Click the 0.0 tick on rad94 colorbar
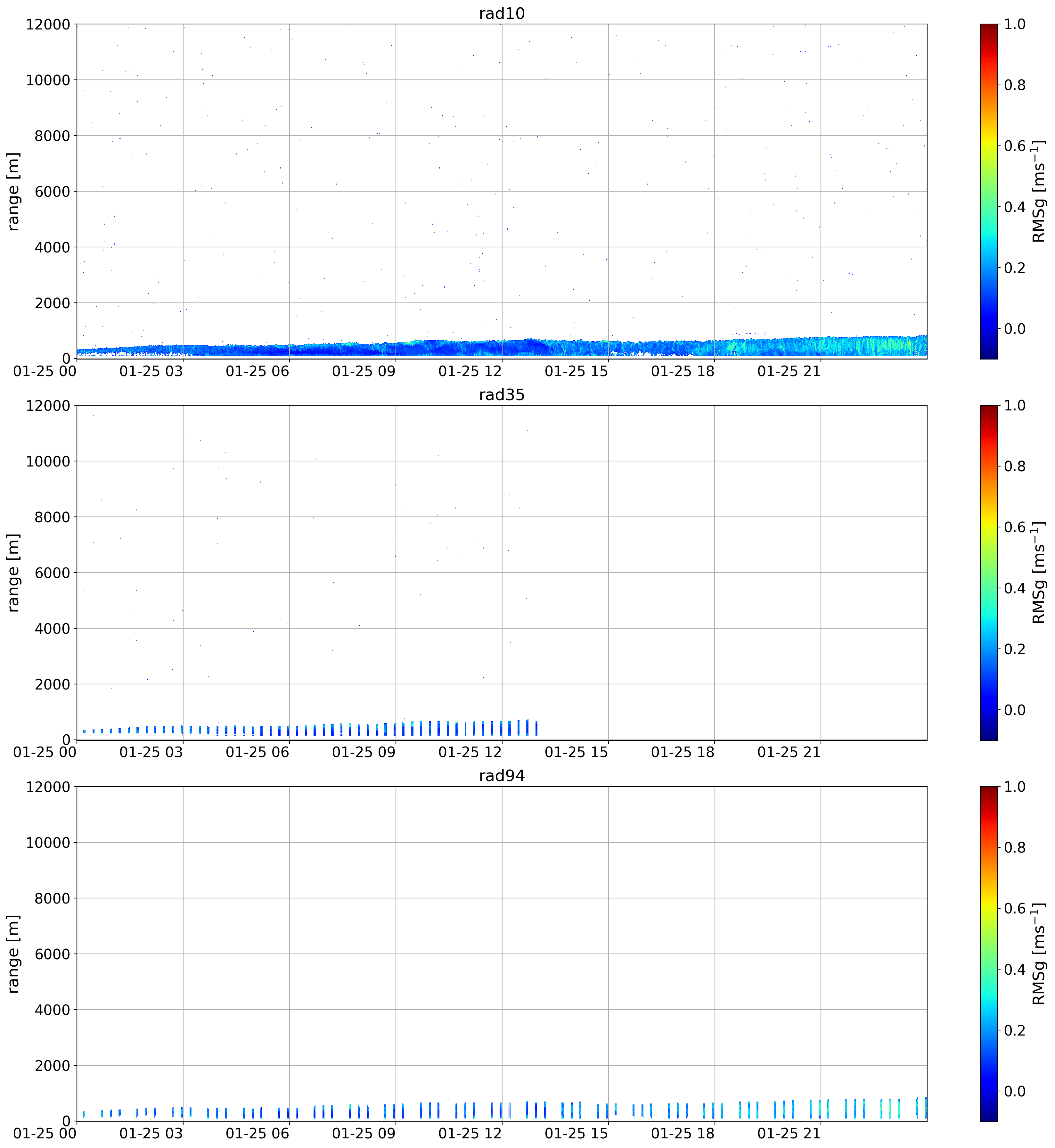 point(1014,1091)
